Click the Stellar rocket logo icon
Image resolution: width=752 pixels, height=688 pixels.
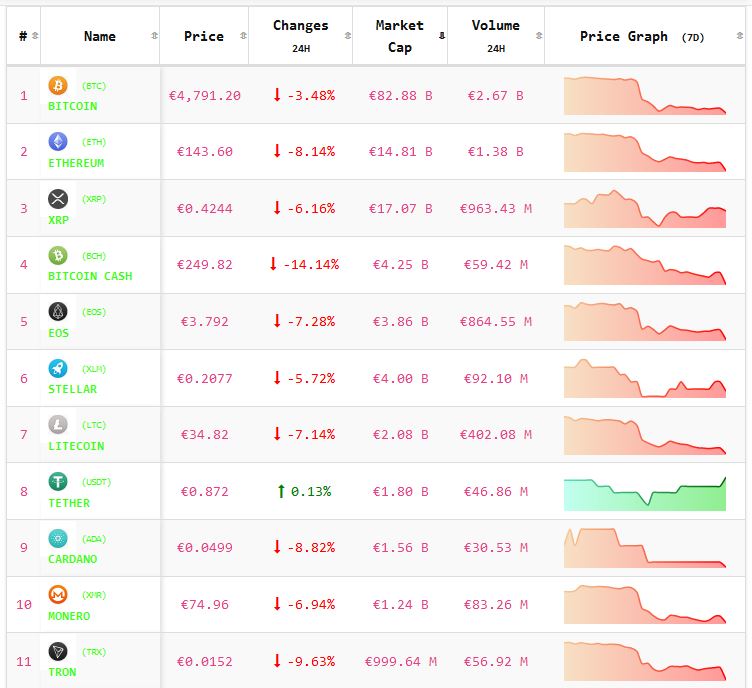[58, 368]
